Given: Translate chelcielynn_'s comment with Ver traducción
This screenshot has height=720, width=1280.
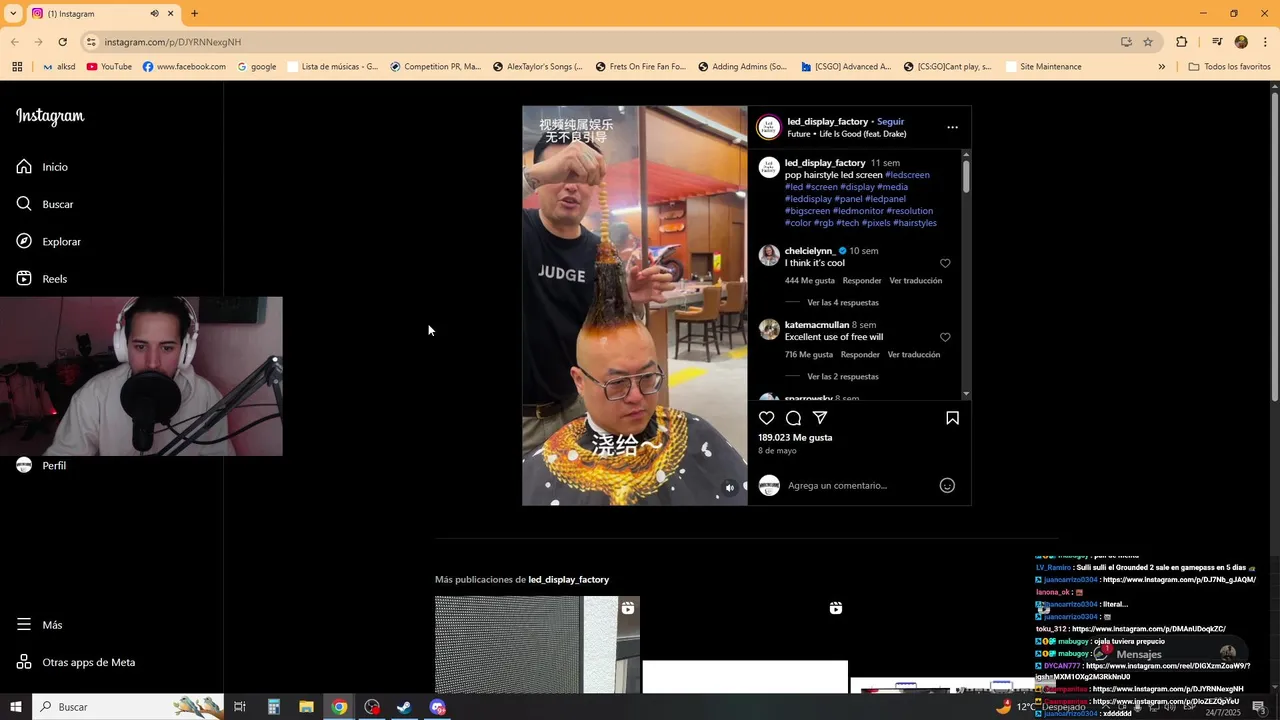Looking at the screenshot, I should [x=916, y=281].
